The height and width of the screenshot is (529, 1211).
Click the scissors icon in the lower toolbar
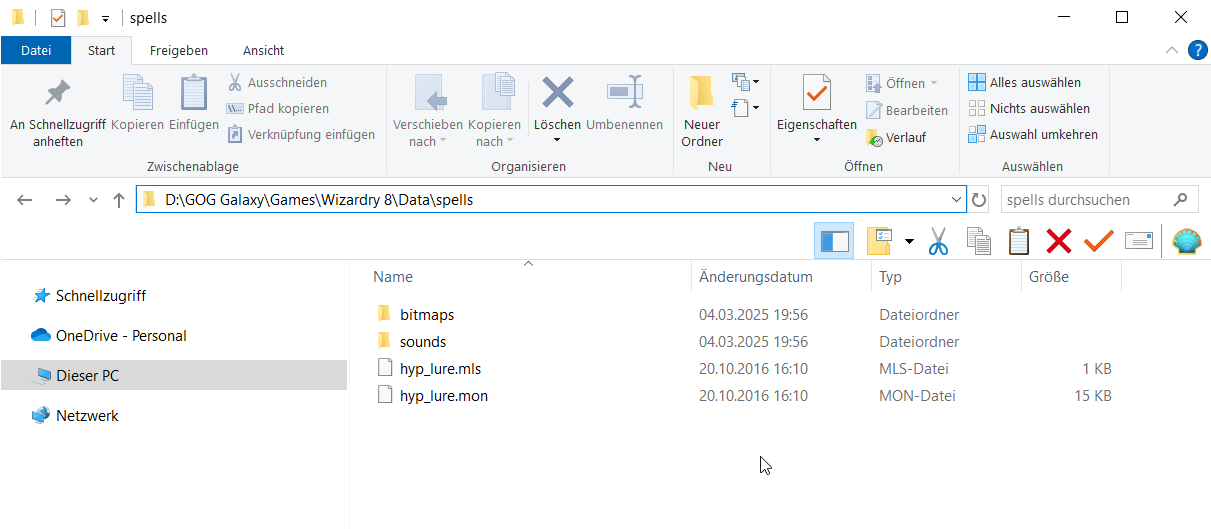pyautogui.click(x=938, y=241)
